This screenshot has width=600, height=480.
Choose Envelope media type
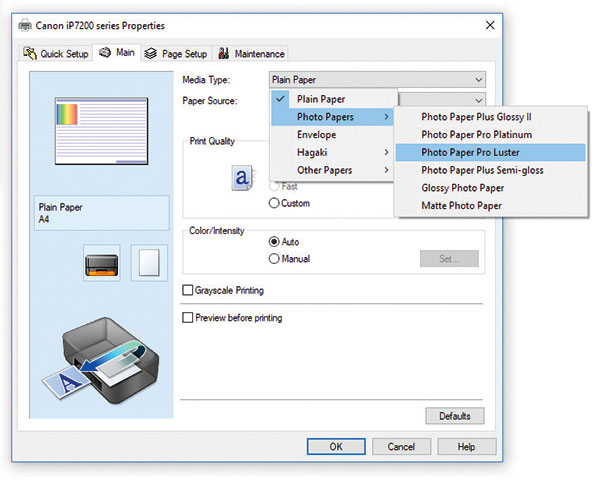(332, 135)
